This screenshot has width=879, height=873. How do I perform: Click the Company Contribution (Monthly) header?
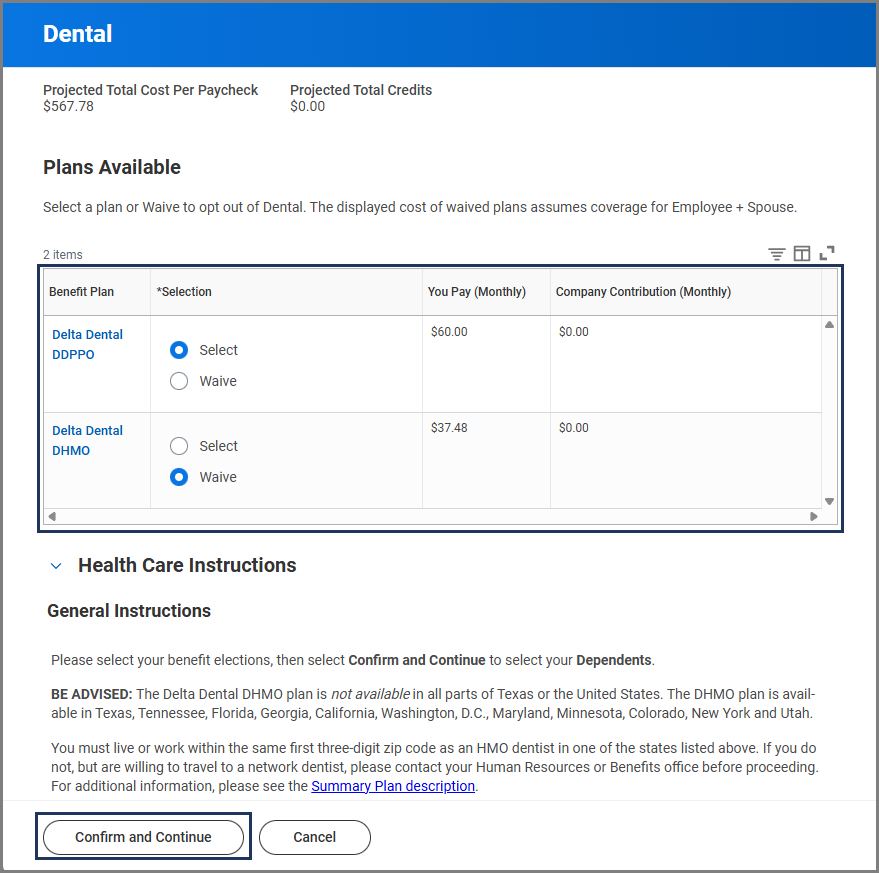pos(643,292)
